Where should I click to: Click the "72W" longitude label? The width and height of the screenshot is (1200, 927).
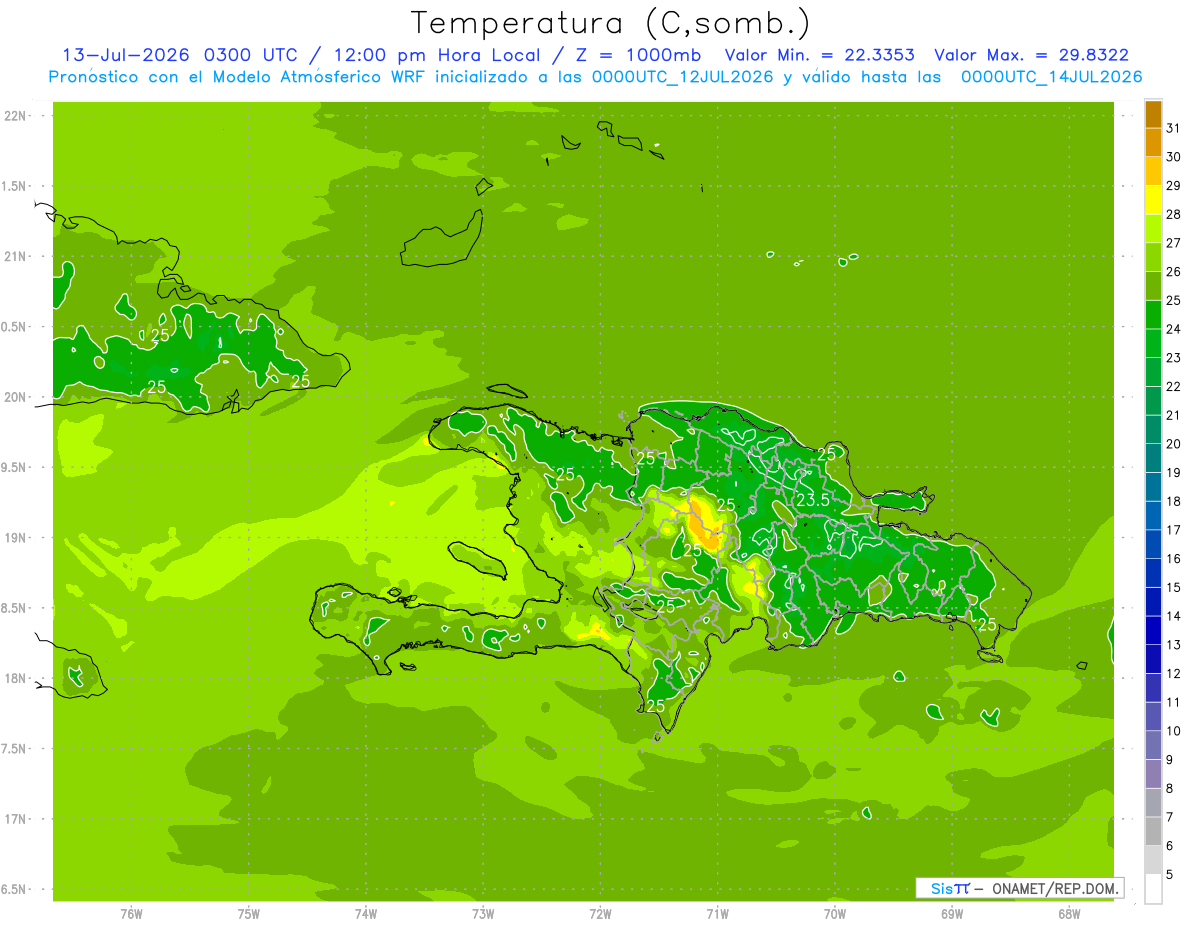click(x=601, y=914)
